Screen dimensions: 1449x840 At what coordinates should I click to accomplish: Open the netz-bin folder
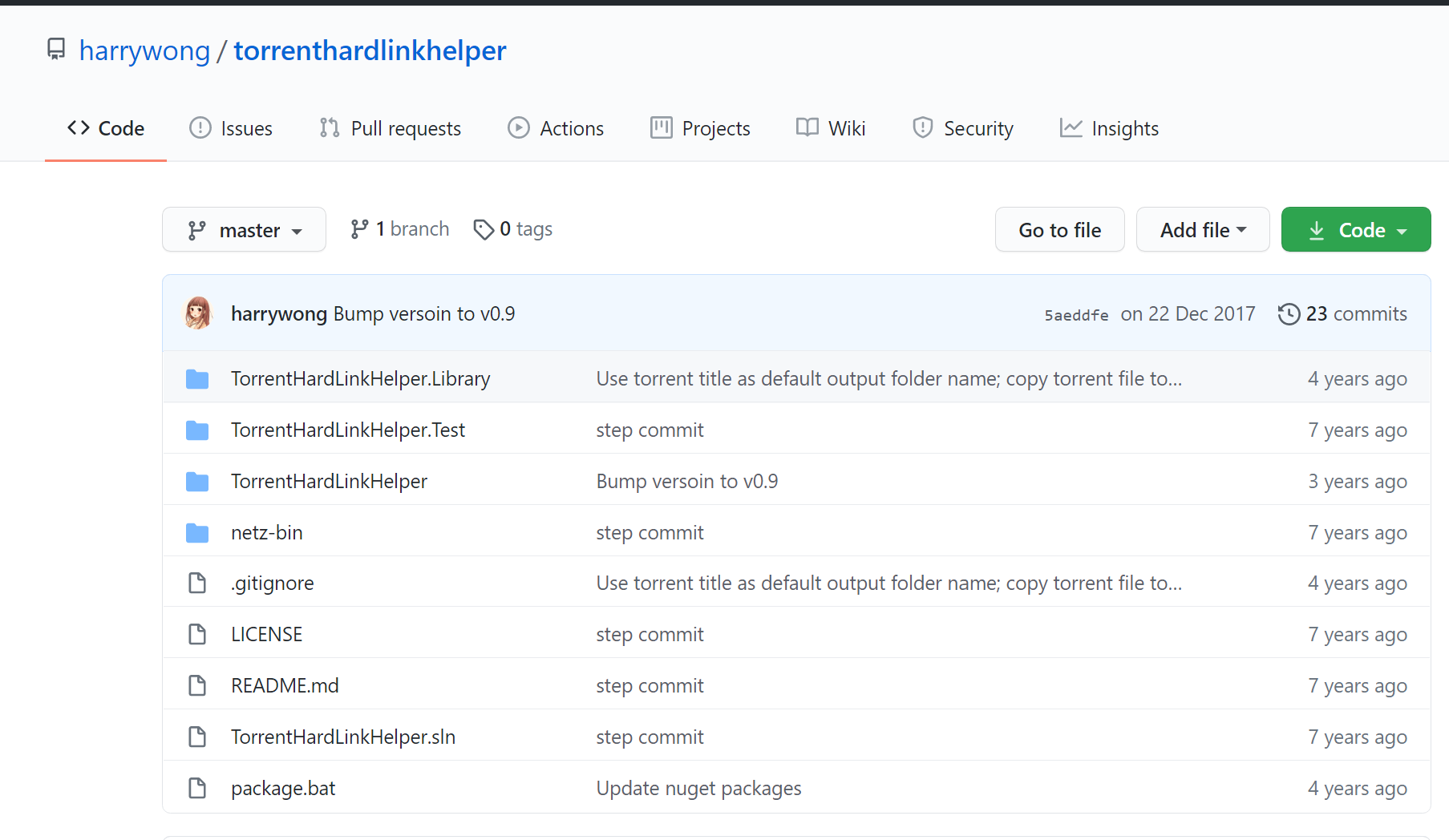[x=267, y=533]
